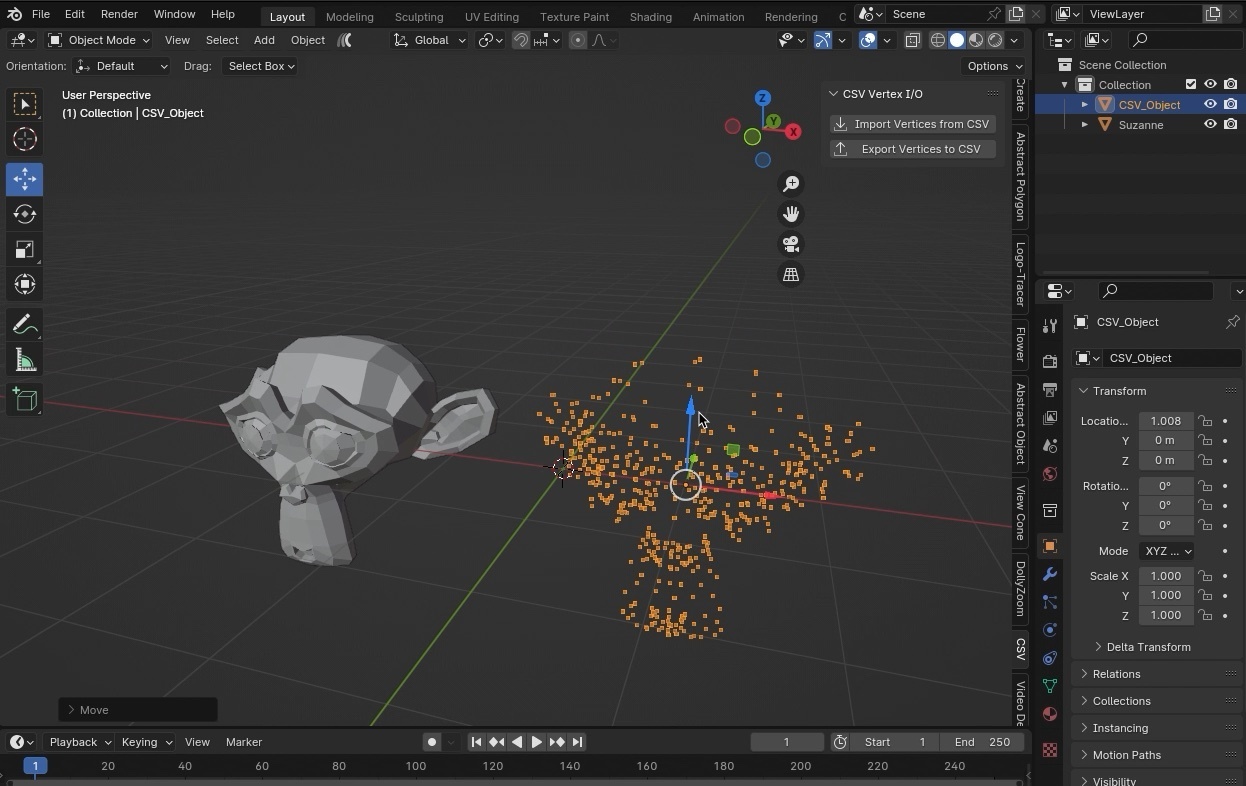Hide the Suzanne object in the outliner
1246x786 pixels.
[1210, 124]
